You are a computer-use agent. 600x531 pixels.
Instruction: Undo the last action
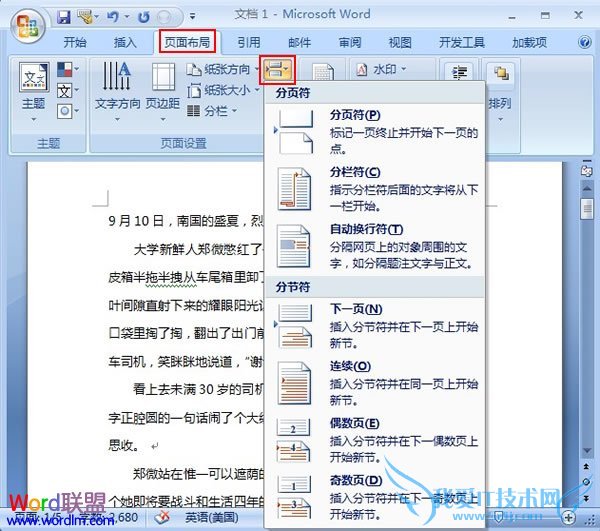click(112, 16)
